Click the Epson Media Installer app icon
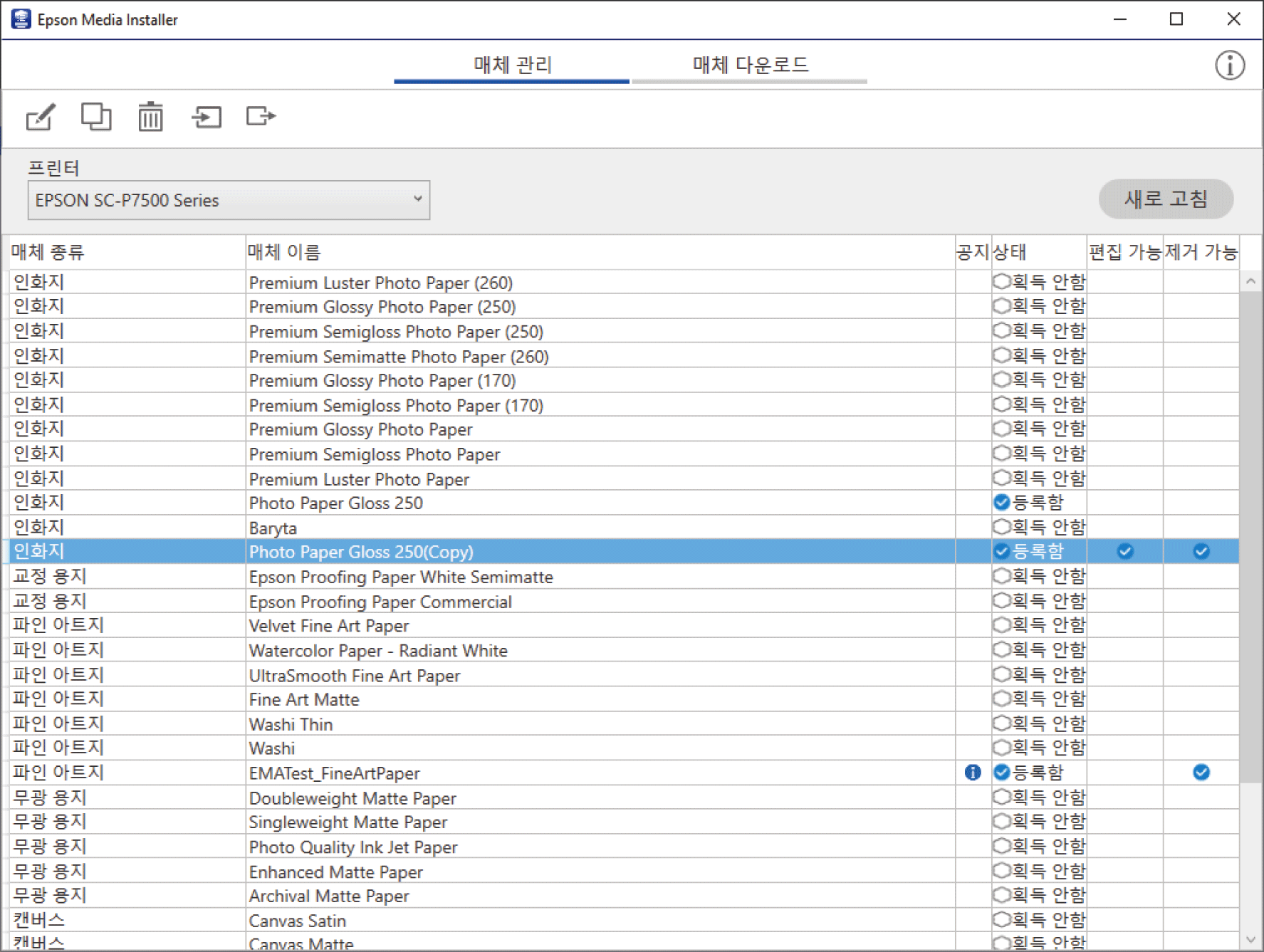 pos(21,19)
